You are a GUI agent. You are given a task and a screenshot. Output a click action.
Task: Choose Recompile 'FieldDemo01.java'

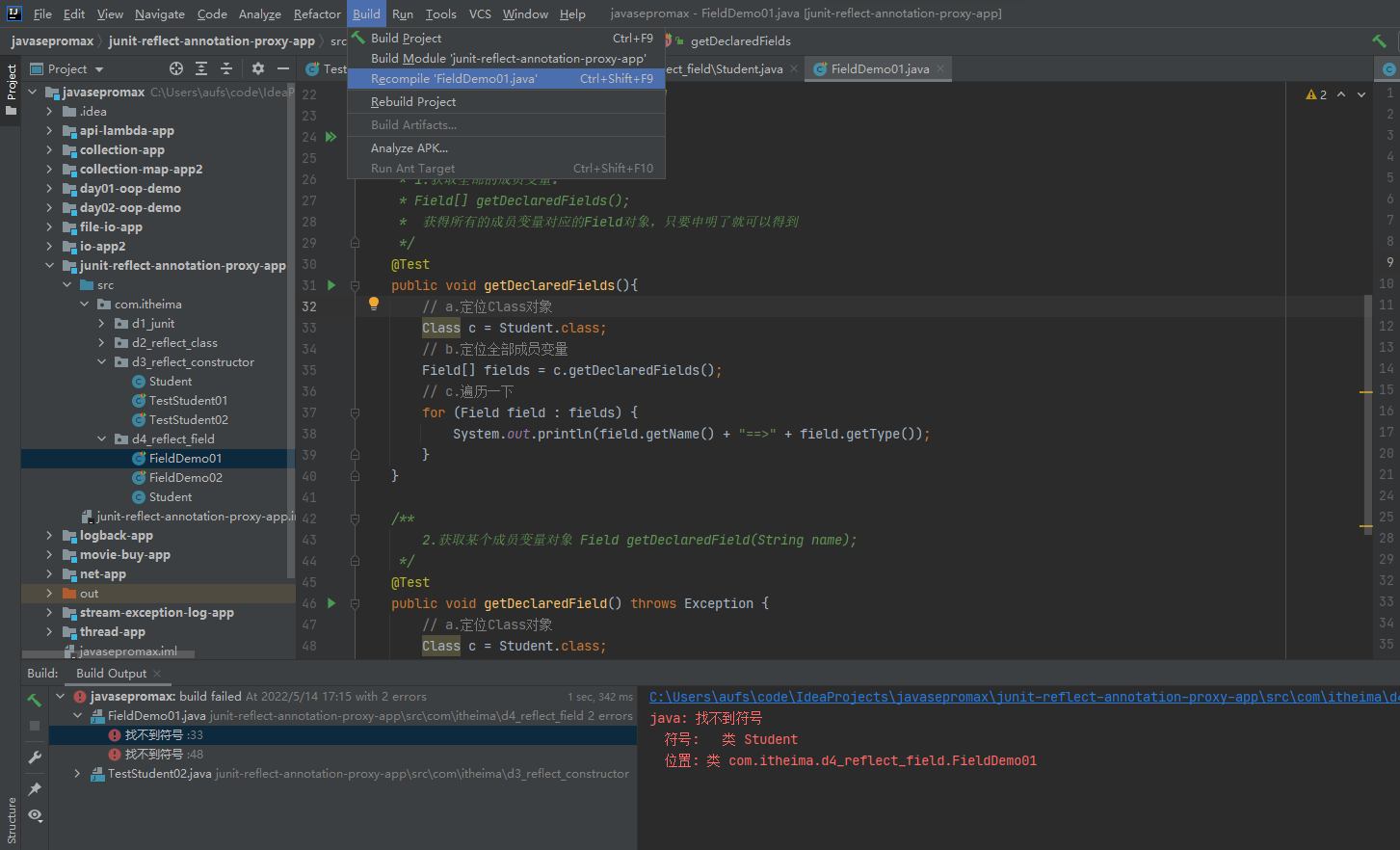pyautogui.click(x=506, y=78)
